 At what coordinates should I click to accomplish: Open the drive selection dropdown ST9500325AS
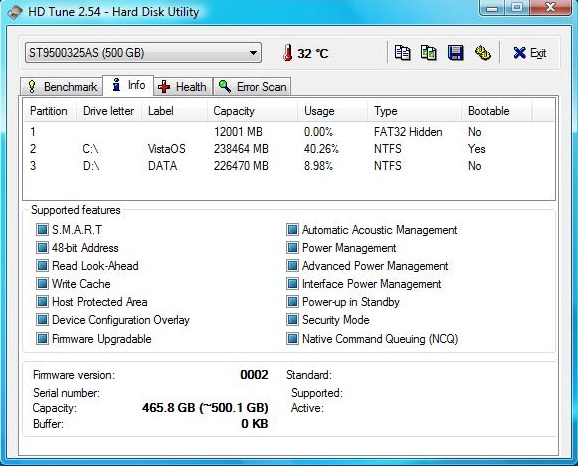click(143, 53)
